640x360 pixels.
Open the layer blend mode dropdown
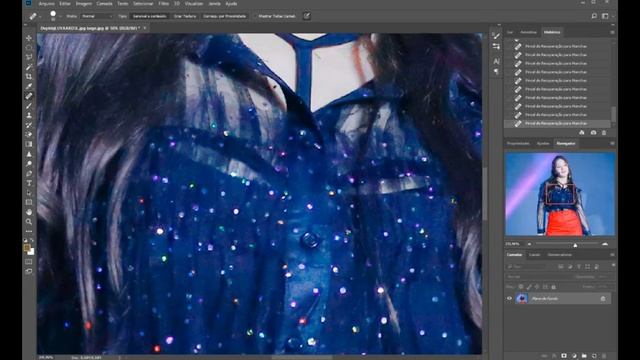click(x=539, y=277)
